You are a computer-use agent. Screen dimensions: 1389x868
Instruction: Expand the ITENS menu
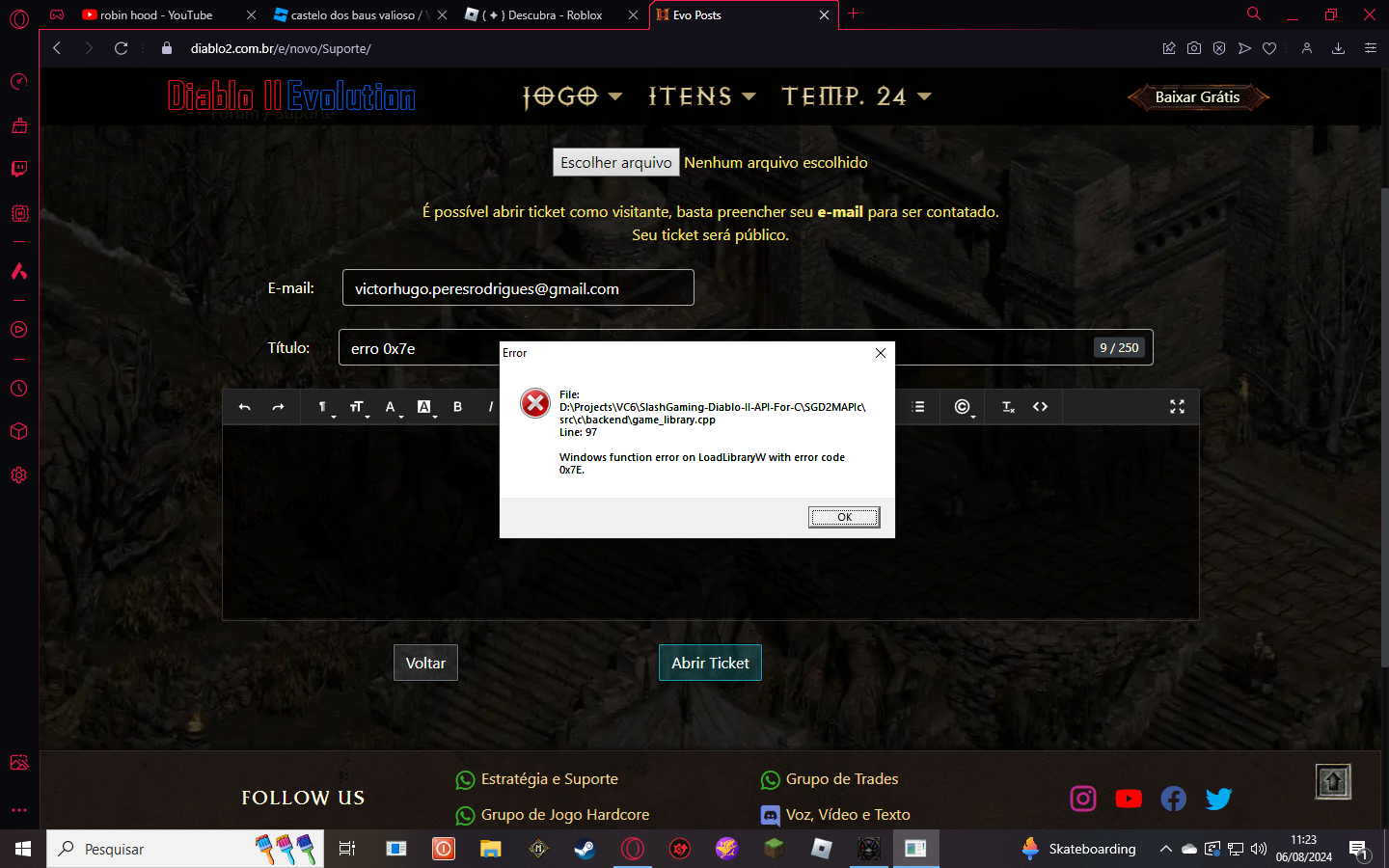click(701, 96)
